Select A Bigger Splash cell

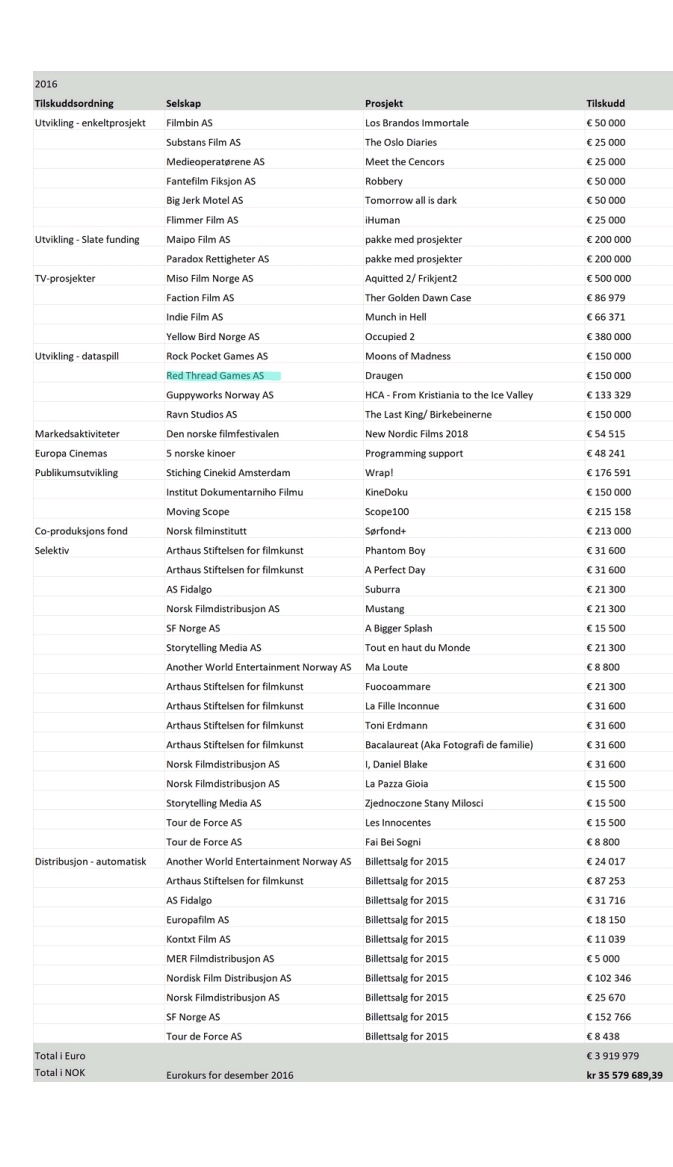pos(398,628)
